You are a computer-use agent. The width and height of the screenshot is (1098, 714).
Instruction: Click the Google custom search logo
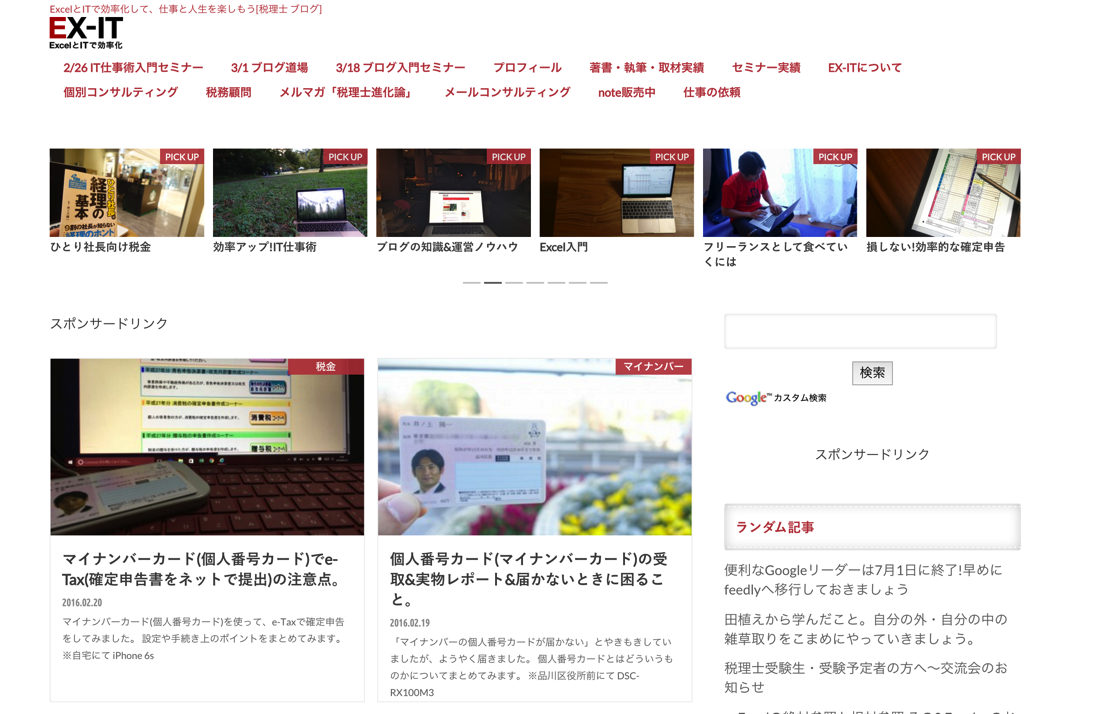[776, 398]
